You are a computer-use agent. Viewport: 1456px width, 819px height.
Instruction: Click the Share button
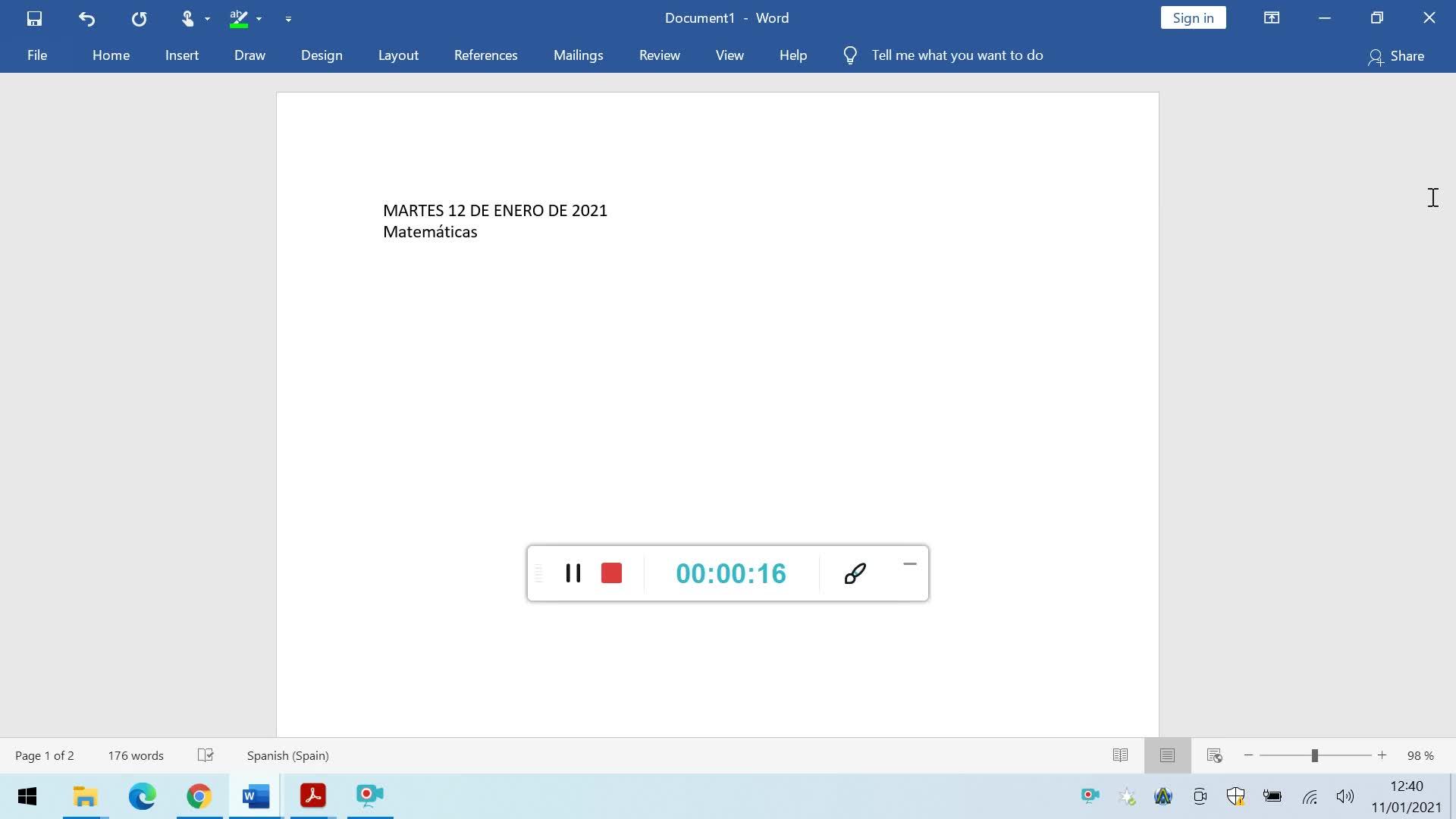click(x=1396, y=56)
